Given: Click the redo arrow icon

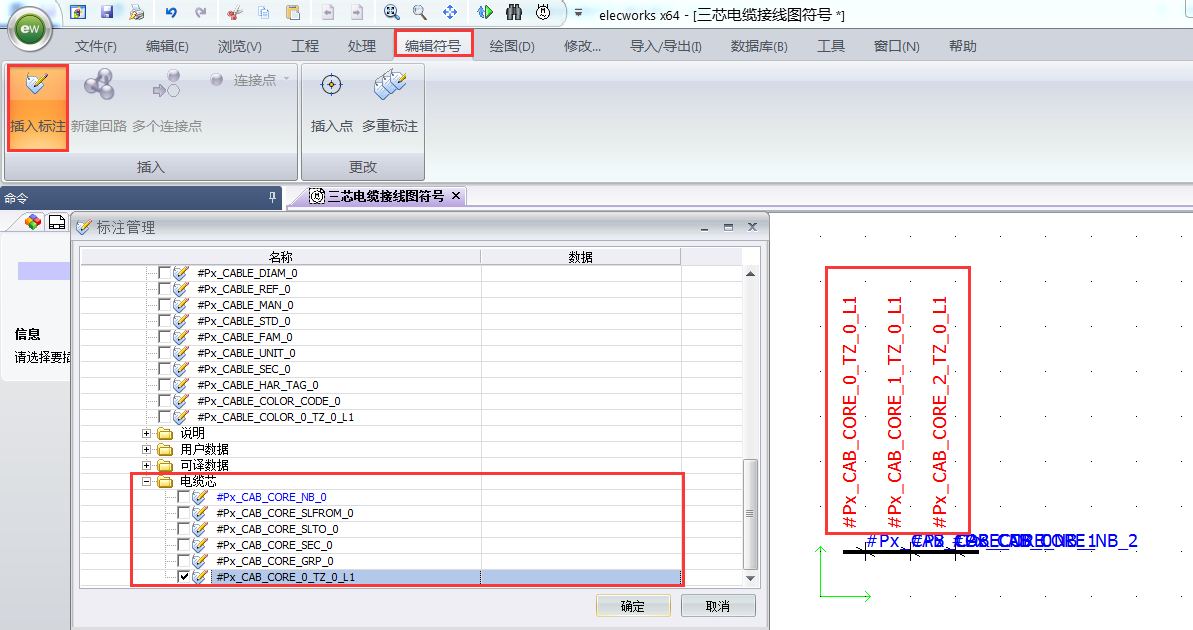Looking at the screenshot, I should pos(200,12).
